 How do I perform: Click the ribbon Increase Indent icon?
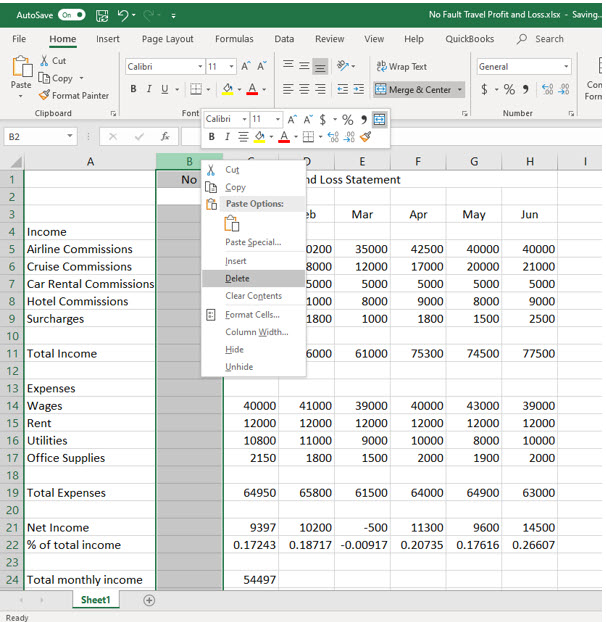tap(359, 89)
